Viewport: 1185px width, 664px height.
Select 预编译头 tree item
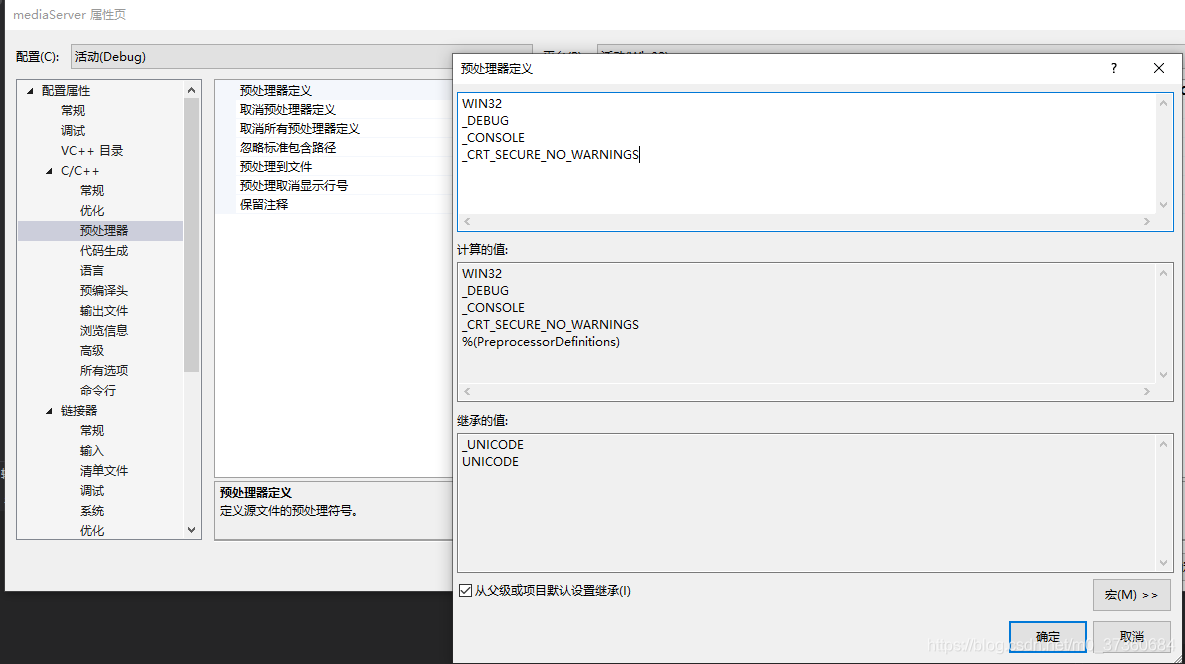[x=104, y=291]
